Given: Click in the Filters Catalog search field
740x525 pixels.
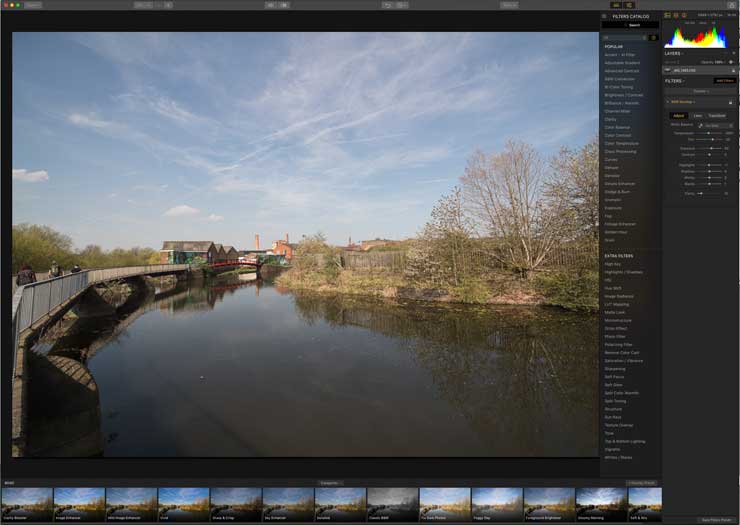Looking at the screenshot, I should coord(631,25).
